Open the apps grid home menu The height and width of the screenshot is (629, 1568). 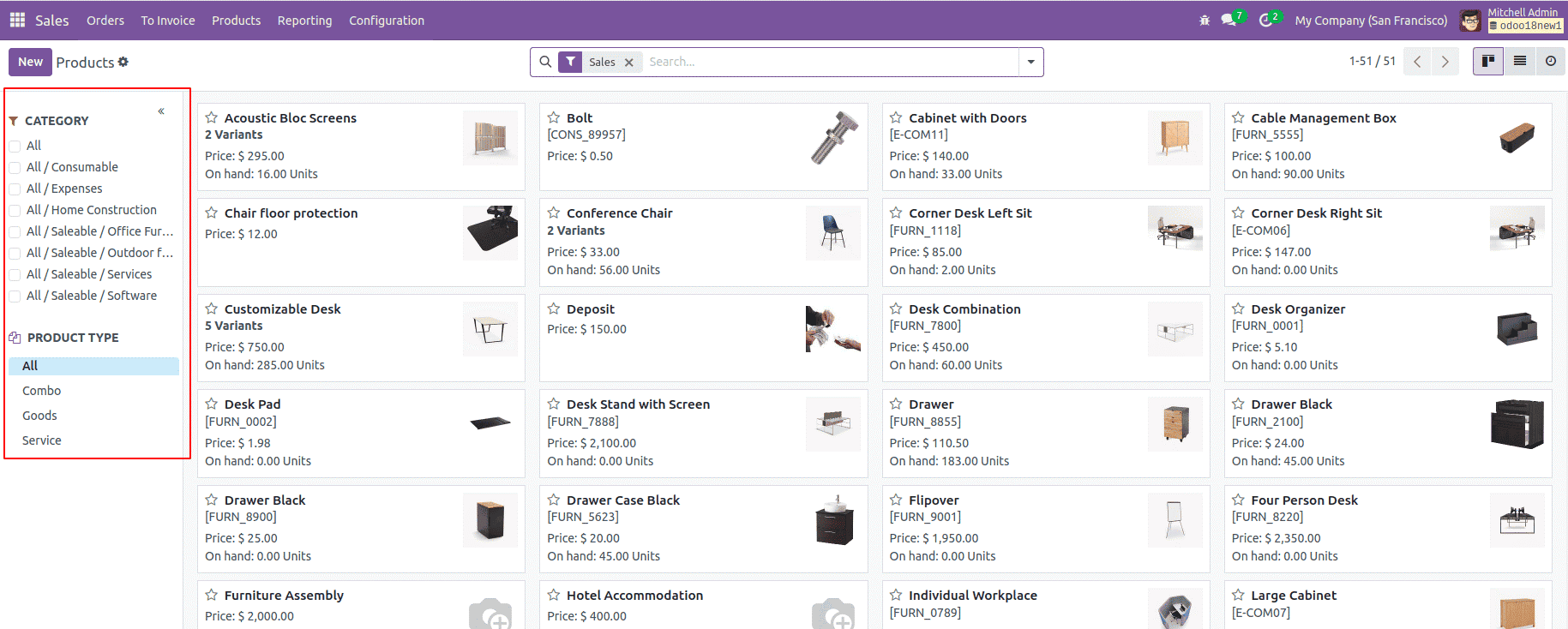[17, 20]
